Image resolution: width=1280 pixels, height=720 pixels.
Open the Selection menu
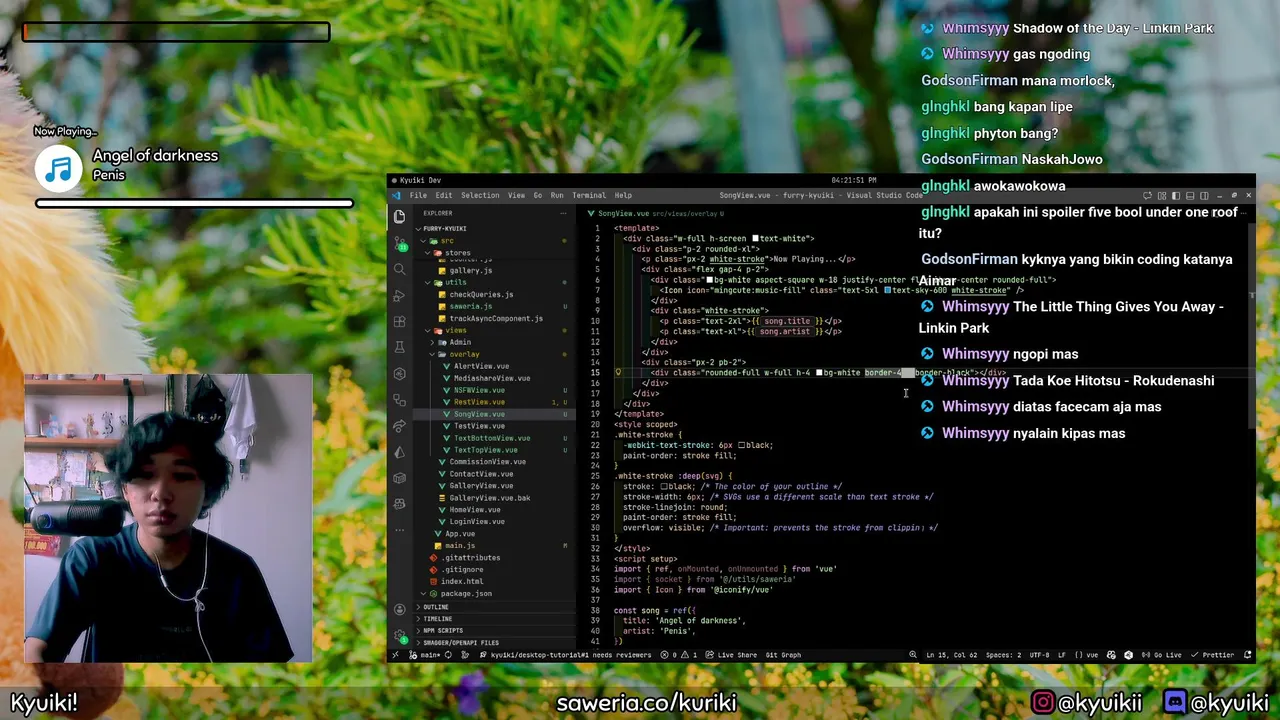[480, 195]
